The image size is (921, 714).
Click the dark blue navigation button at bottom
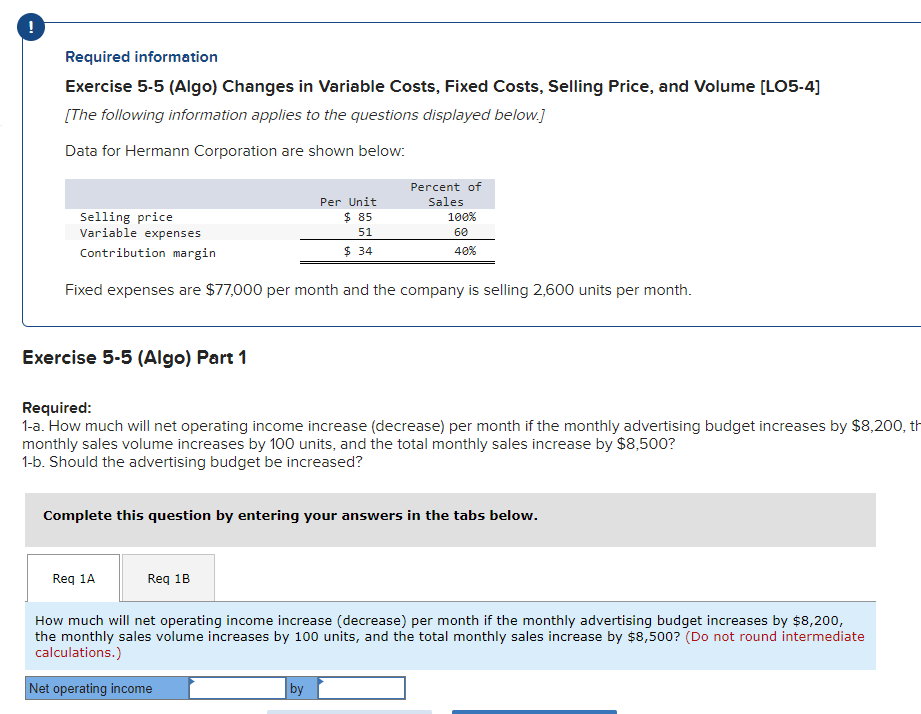pos(534,710)
